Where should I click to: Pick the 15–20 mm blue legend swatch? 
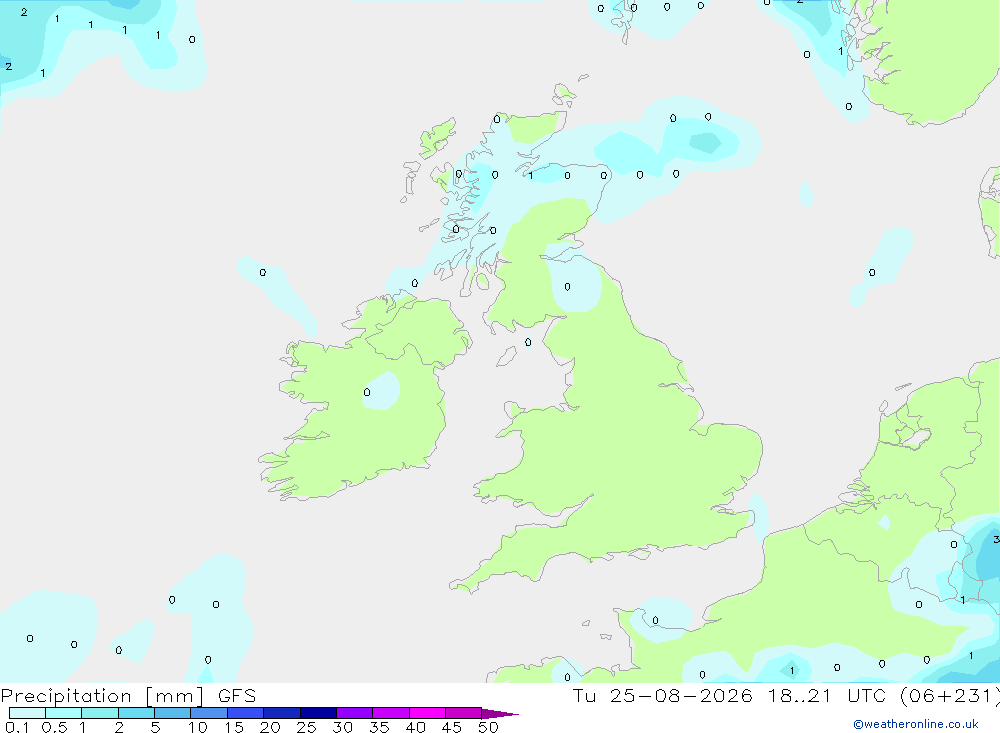pos(246,713)
